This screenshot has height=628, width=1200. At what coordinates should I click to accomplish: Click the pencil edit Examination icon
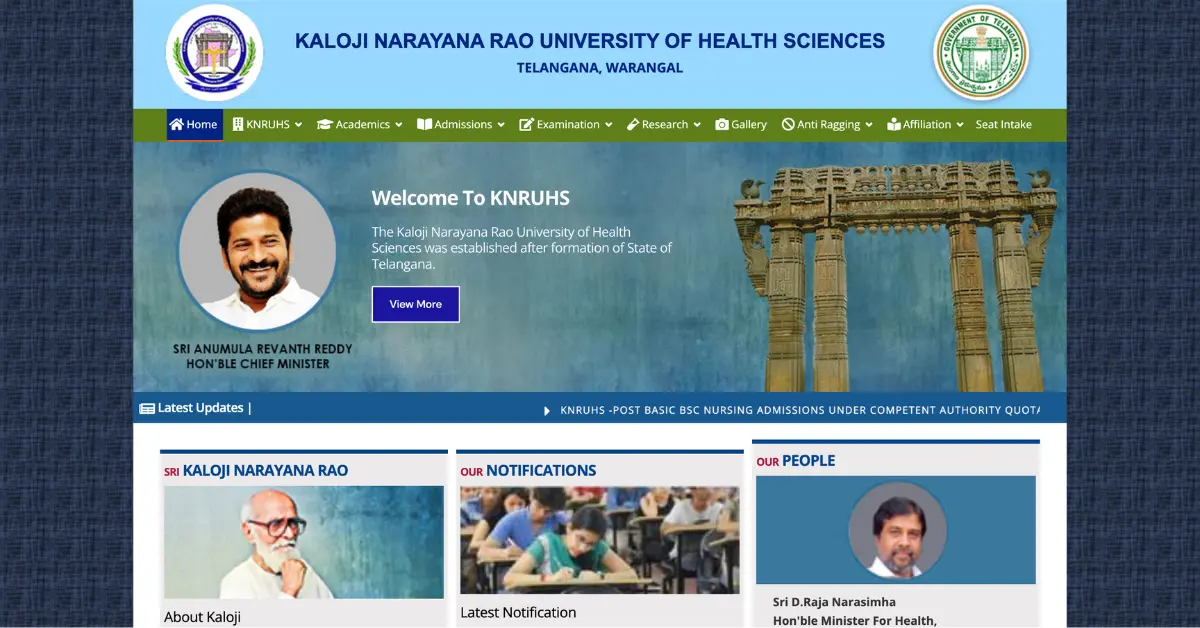pyautogui.click(x=526, y=125)
